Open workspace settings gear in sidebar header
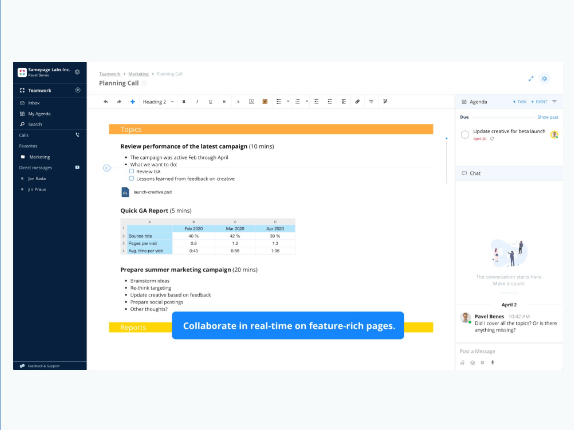This screenshot has width=574, height=430. pos(77,72)
